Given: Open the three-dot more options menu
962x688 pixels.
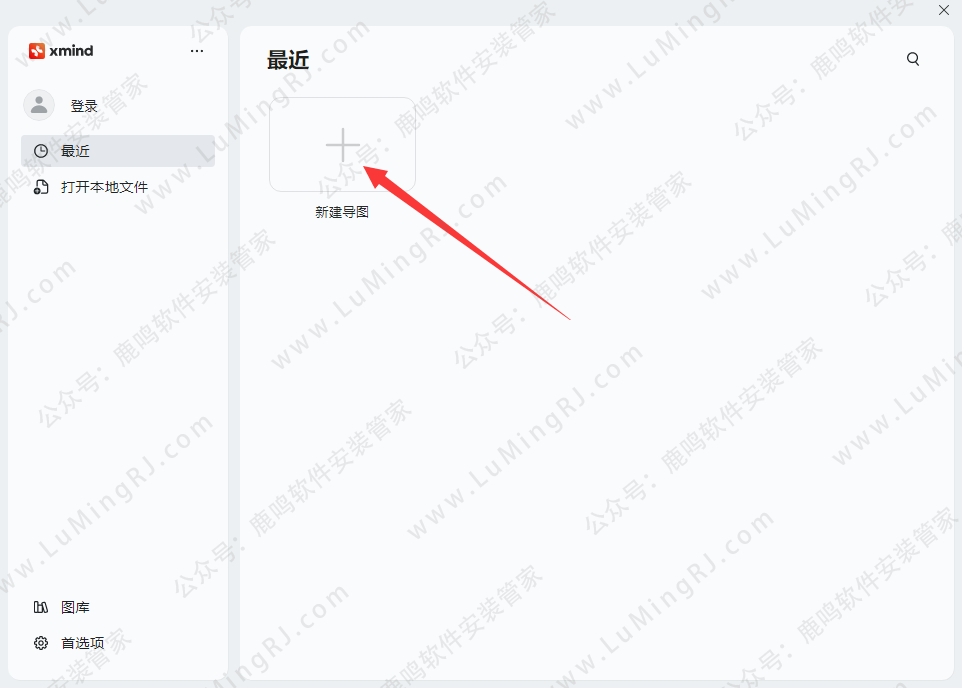Looking at the screenshot, I should pyautogui.click(x=197, y=51).
